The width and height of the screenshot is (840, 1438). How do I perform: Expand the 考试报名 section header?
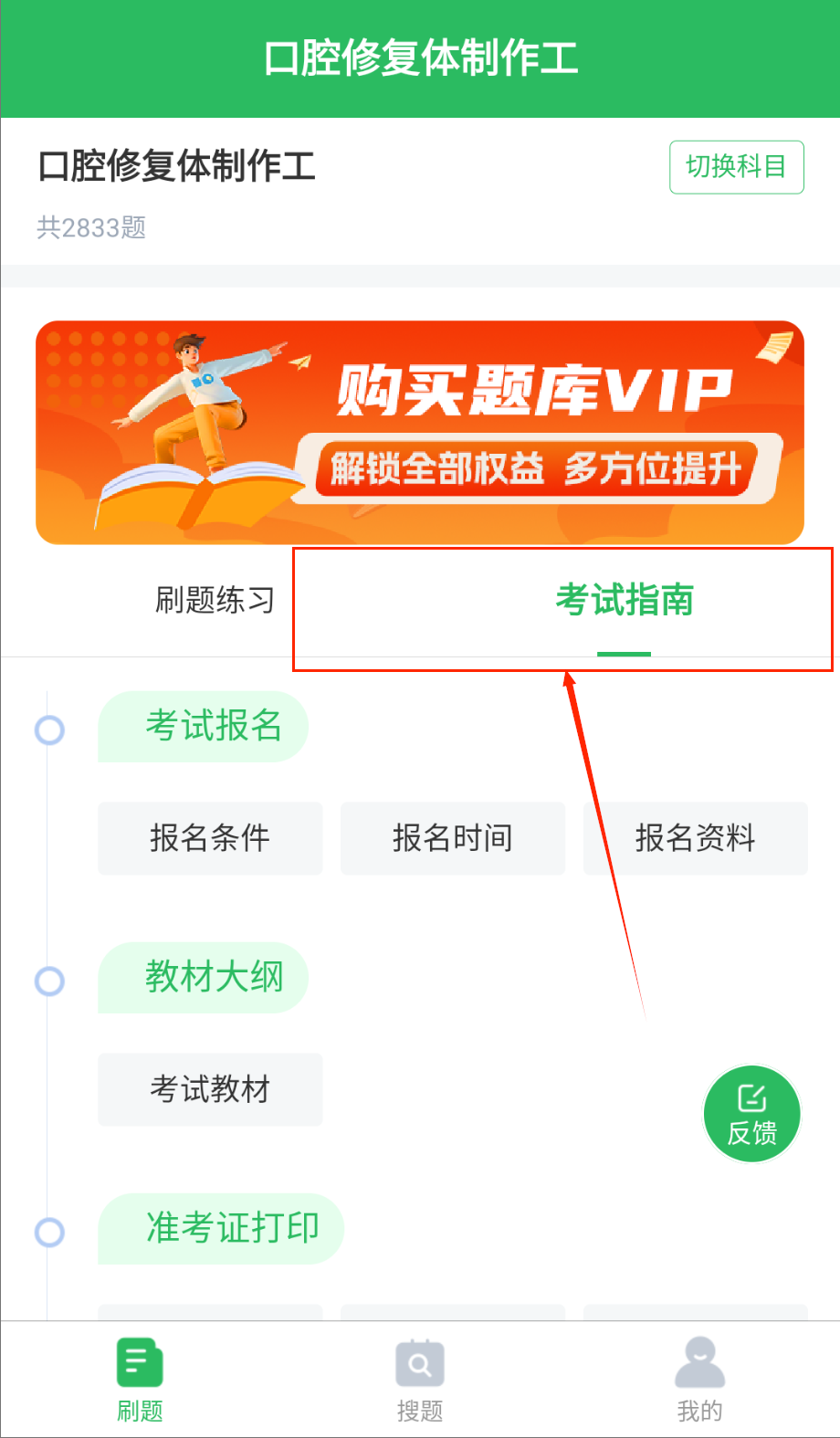204,727
